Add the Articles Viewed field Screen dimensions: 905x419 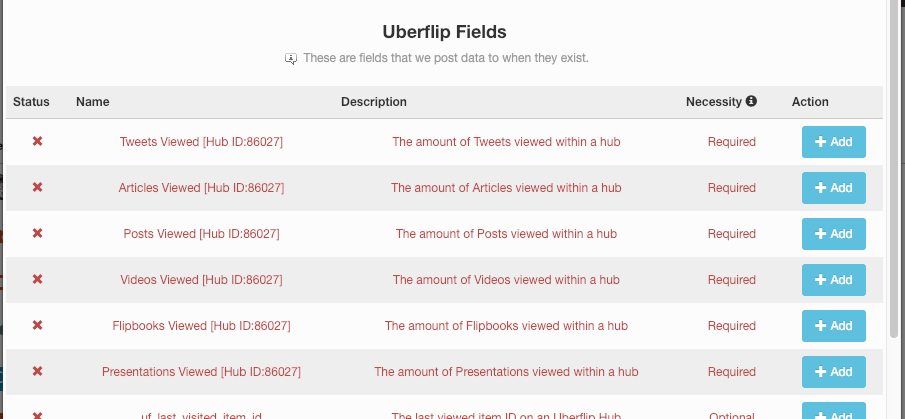point(833,188)
